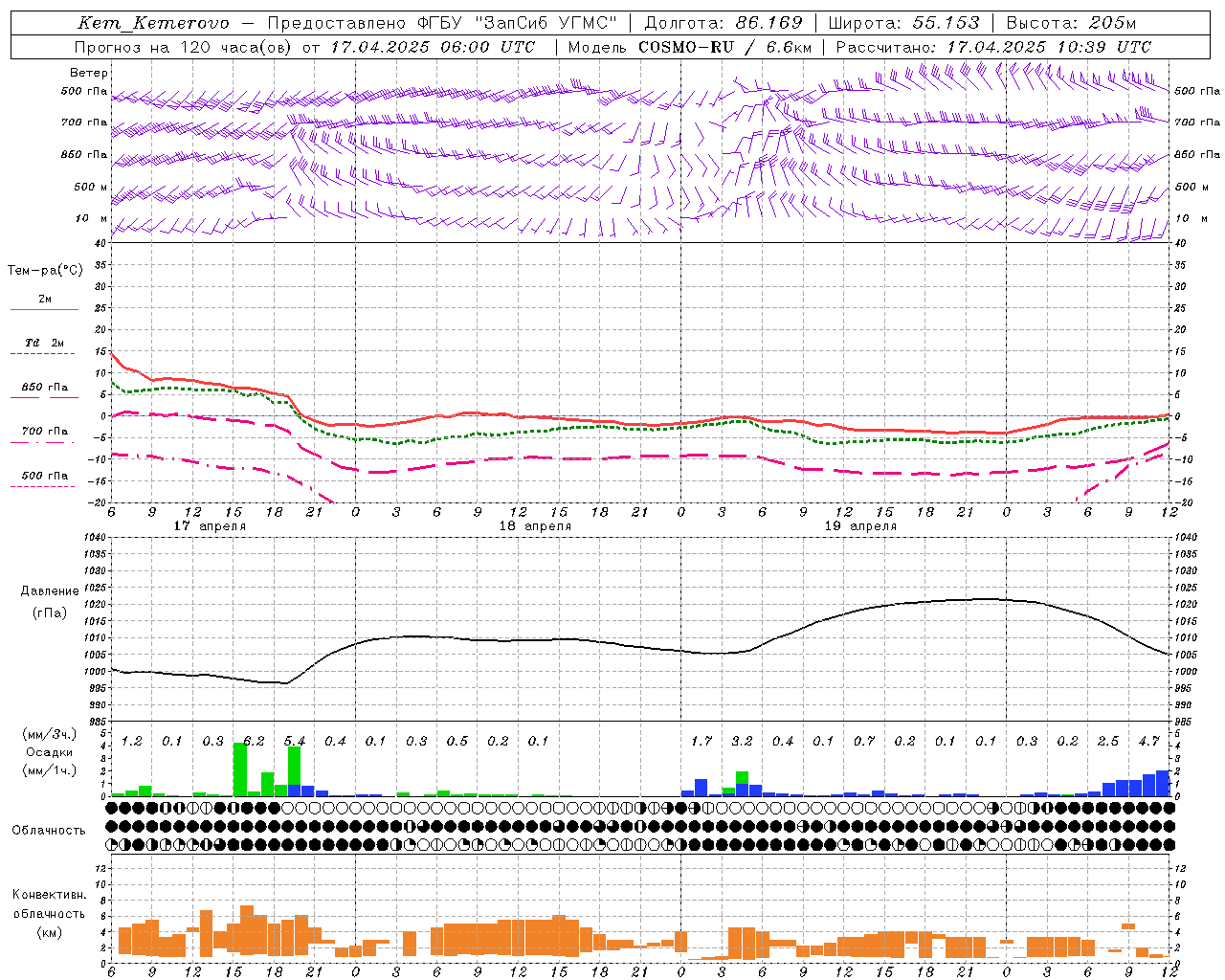
Task: Click the '(км)' convective cloud unit
Action: (49, 932)
